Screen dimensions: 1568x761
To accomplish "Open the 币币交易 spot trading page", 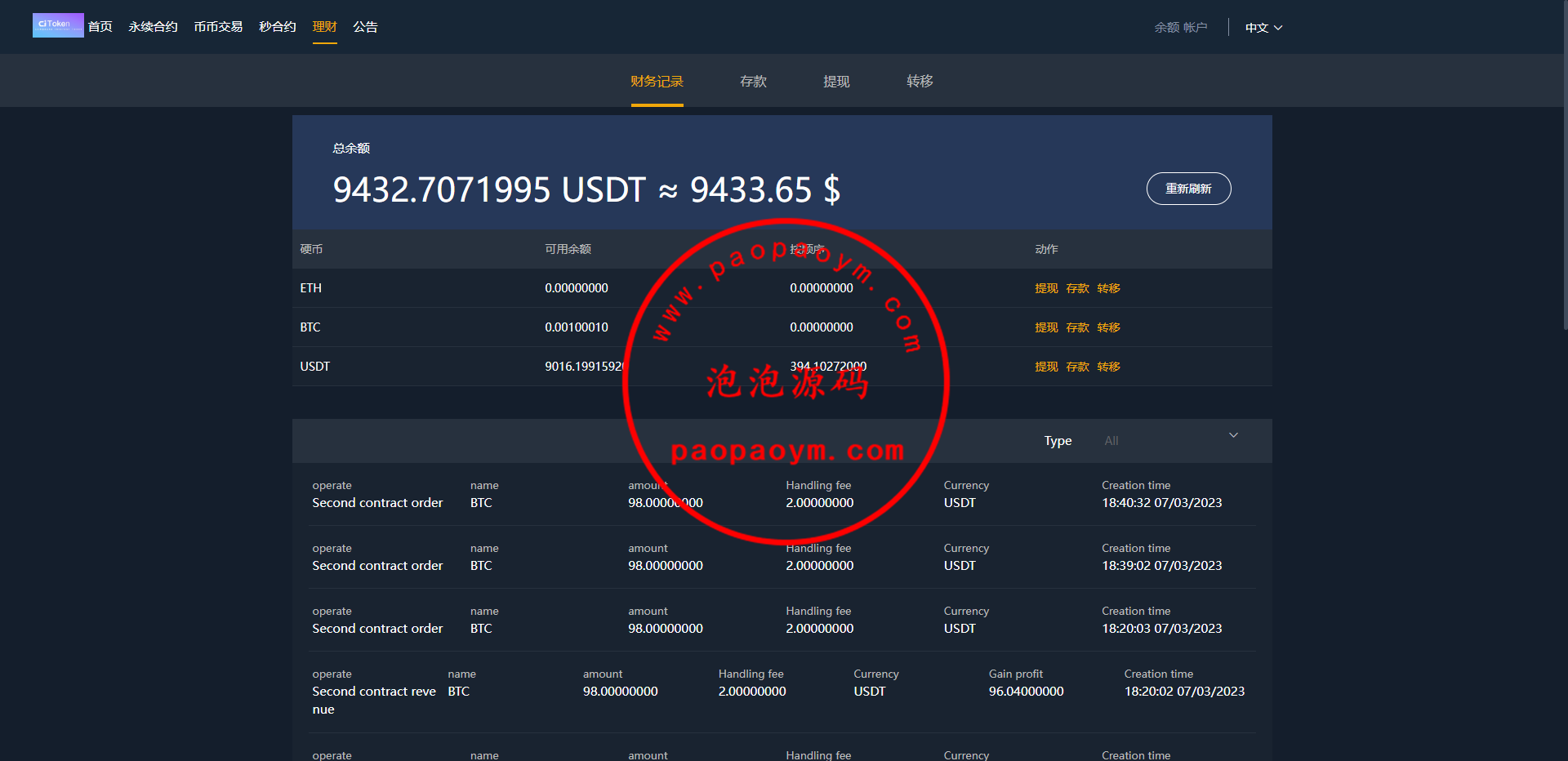I will (x=218, y=27).
